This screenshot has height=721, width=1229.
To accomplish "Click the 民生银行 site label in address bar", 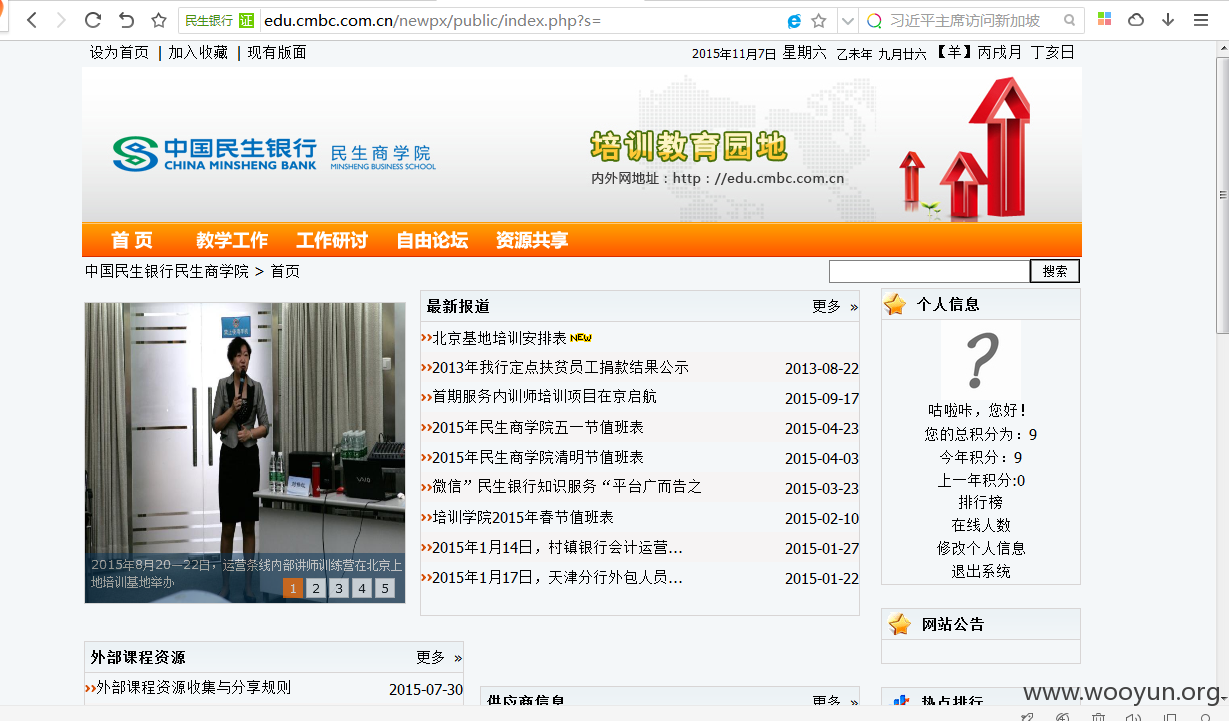I will [209, 20].
